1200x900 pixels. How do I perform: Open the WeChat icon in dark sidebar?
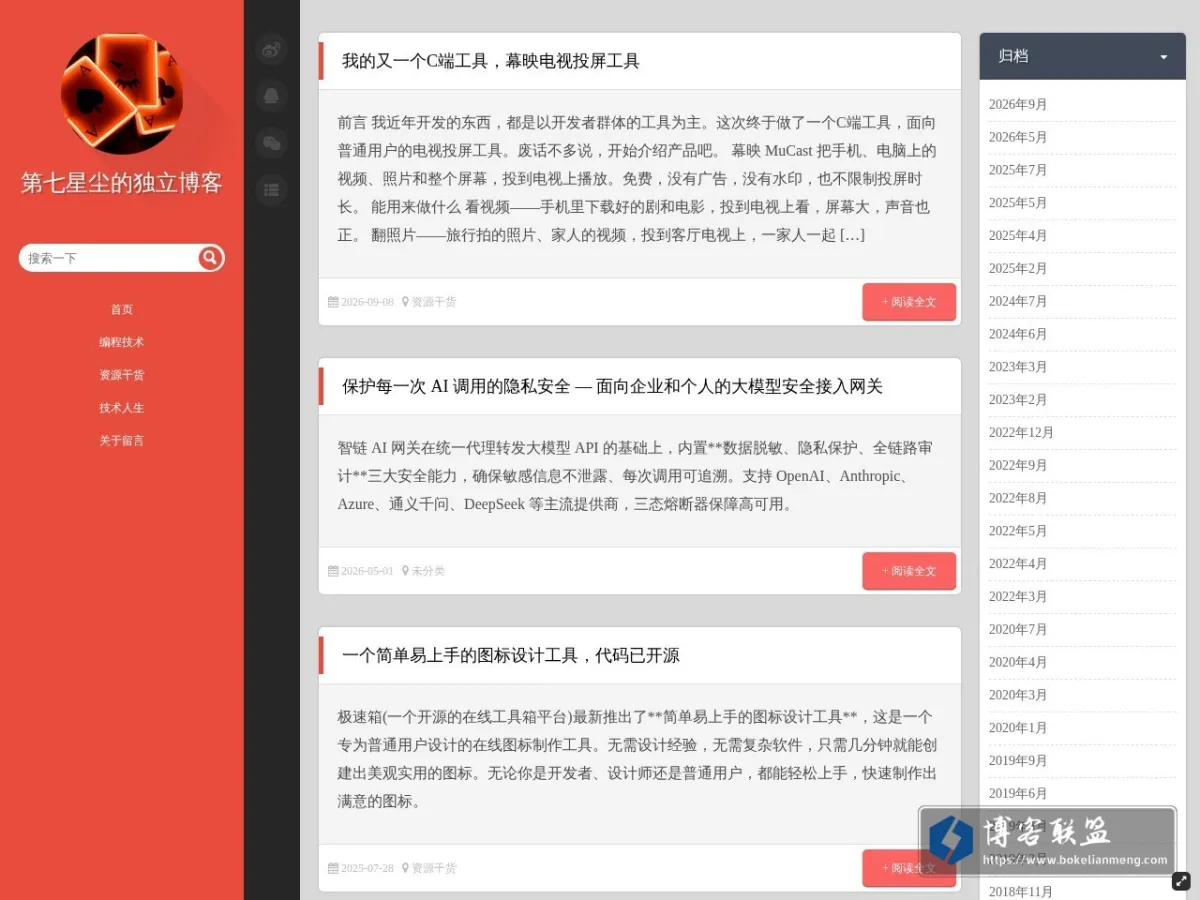pyautogui.click(x=271, y=143)
